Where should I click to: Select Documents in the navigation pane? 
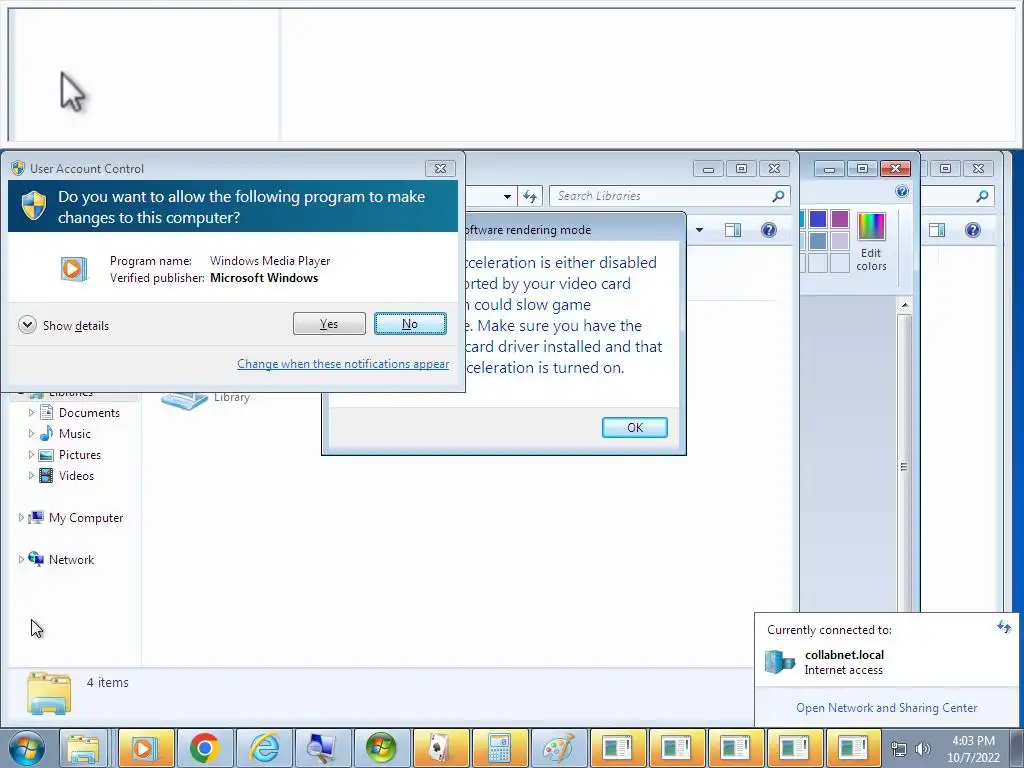pos(89,413)
